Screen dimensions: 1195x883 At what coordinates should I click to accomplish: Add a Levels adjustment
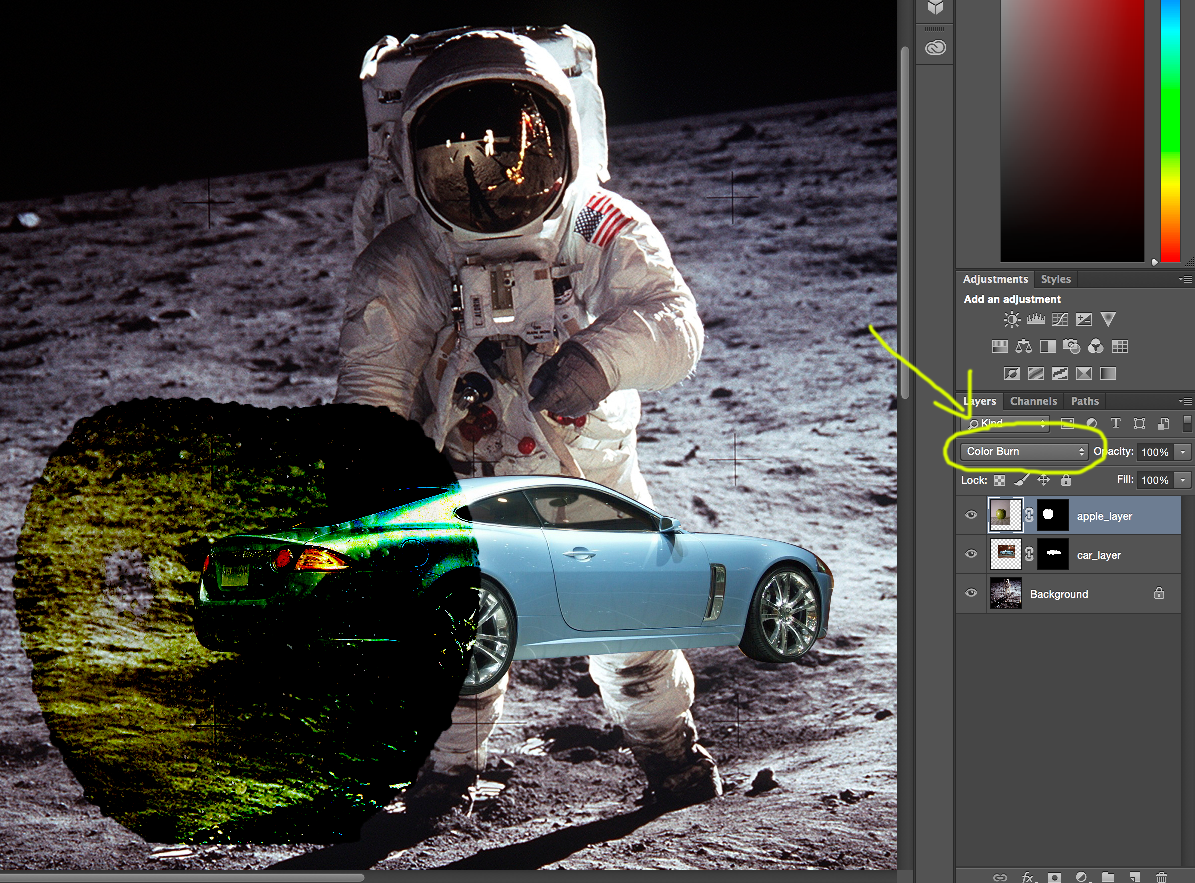point(1036,320)
